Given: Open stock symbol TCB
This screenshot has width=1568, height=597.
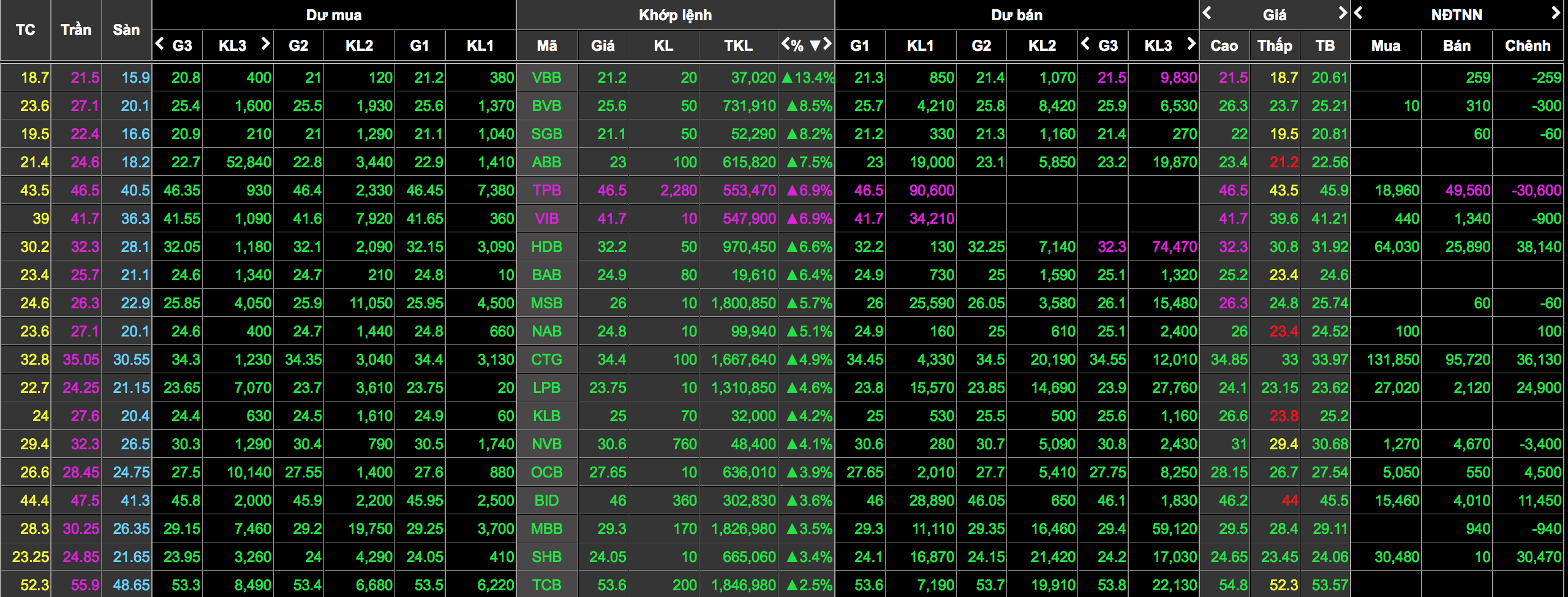Looking at the screenshot, I should coord(546,585).
